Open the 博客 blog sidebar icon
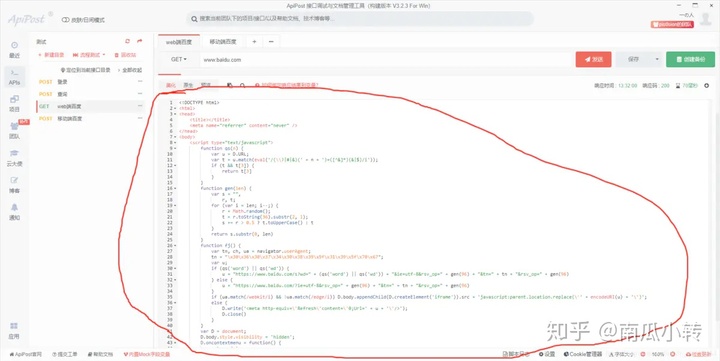This screenshot has height=361, width=720. (15, 185)
